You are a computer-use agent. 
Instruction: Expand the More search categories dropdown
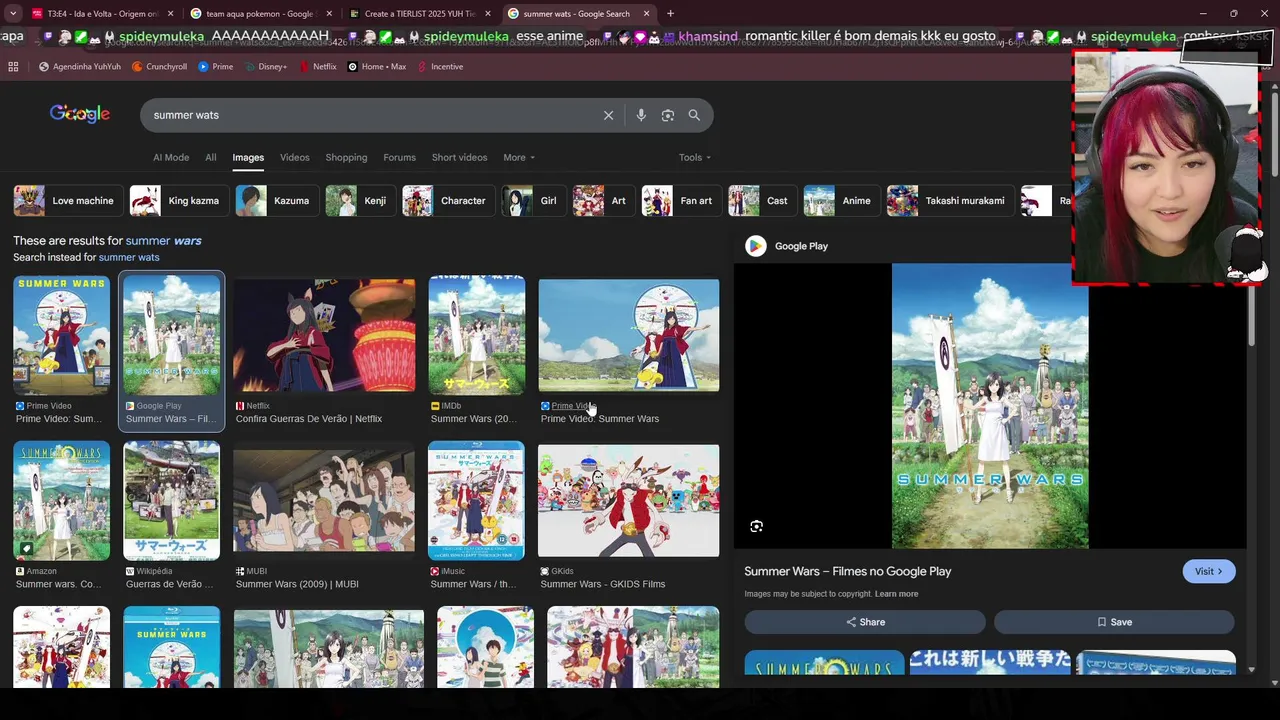coord(519,157)
